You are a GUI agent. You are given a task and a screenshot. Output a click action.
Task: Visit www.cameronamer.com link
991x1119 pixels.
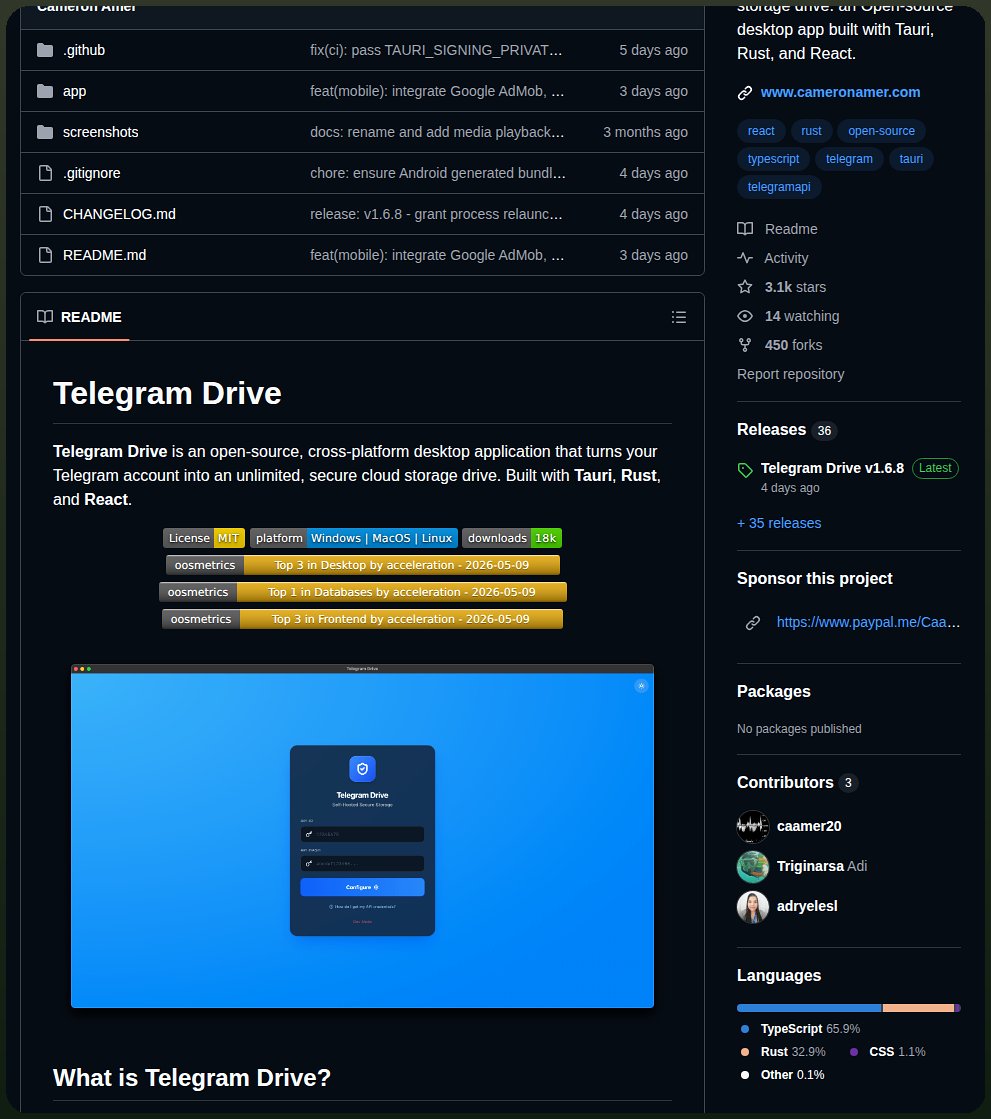click(840, 92)
